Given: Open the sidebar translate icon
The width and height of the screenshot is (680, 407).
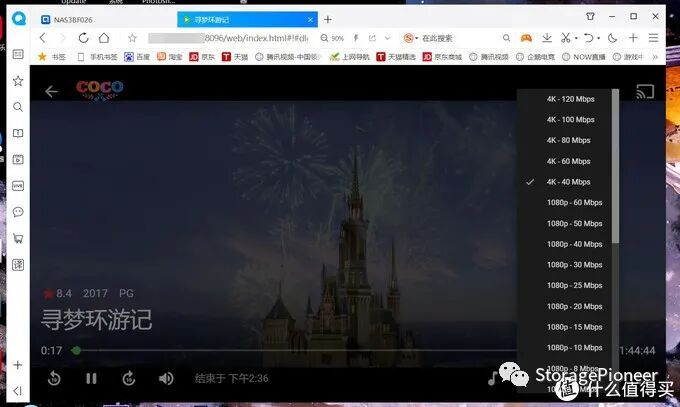Looking at the screenshot, I should 18,265.
